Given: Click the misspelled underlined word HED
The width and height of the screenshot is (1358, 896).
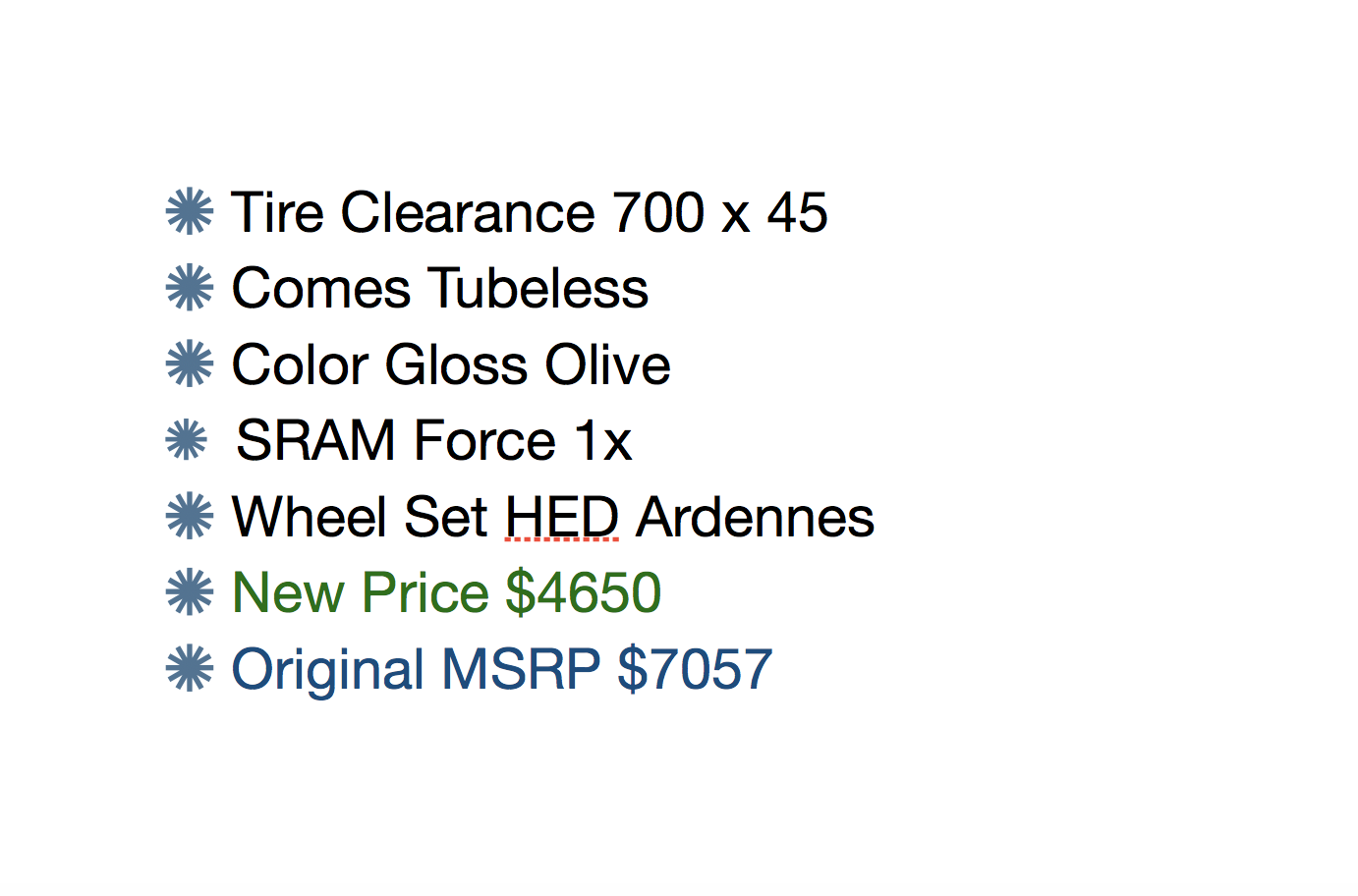Looking at the screenshot, I should click(x=562, y=518).
